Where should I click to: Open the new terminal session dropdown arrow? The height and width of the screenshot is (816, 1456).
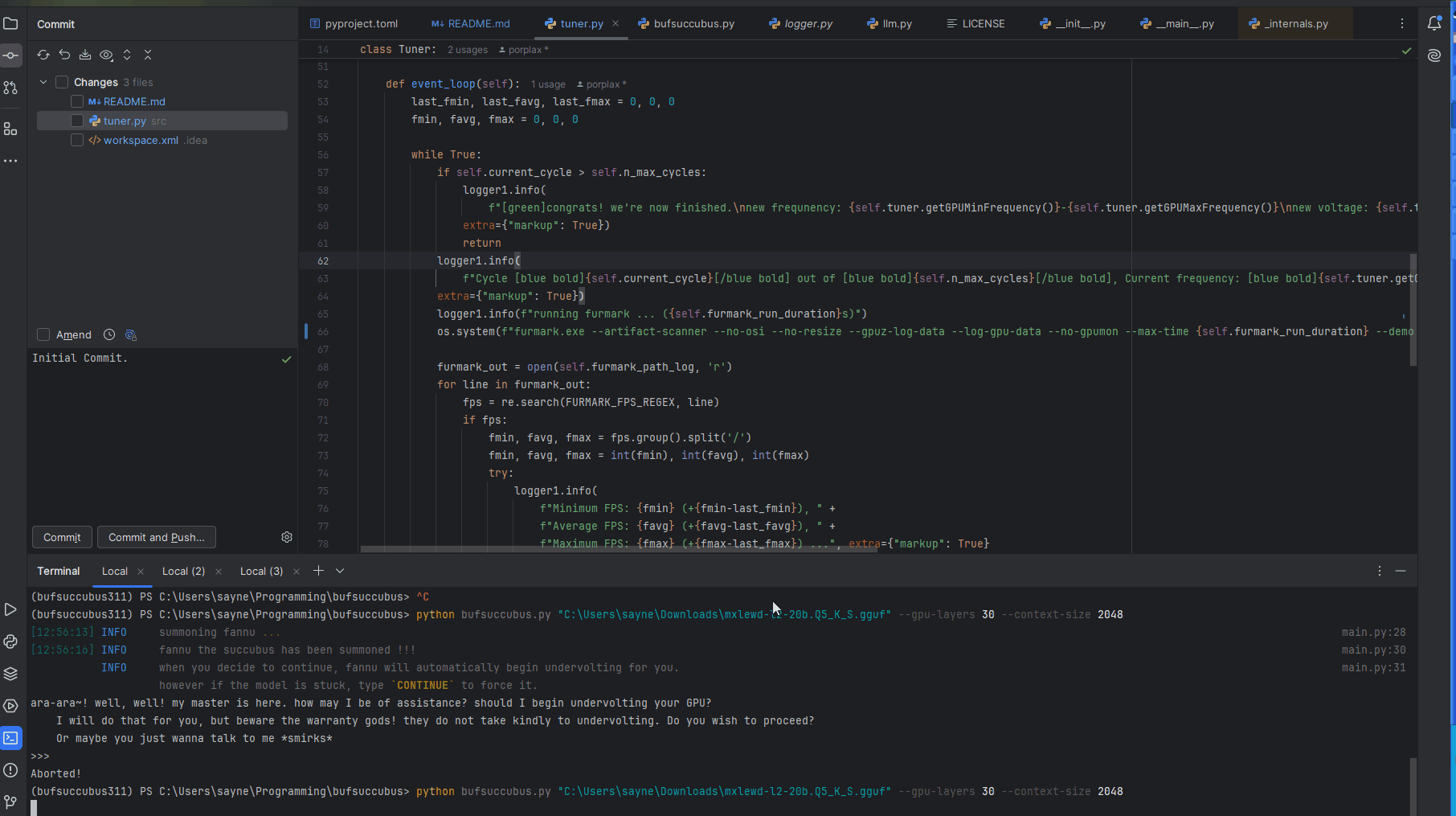(340, 571)
